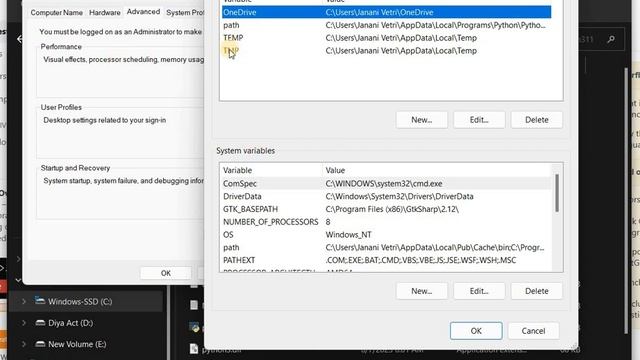
Task: Select system variable 'path' row
Action: [x=386, y=247]
